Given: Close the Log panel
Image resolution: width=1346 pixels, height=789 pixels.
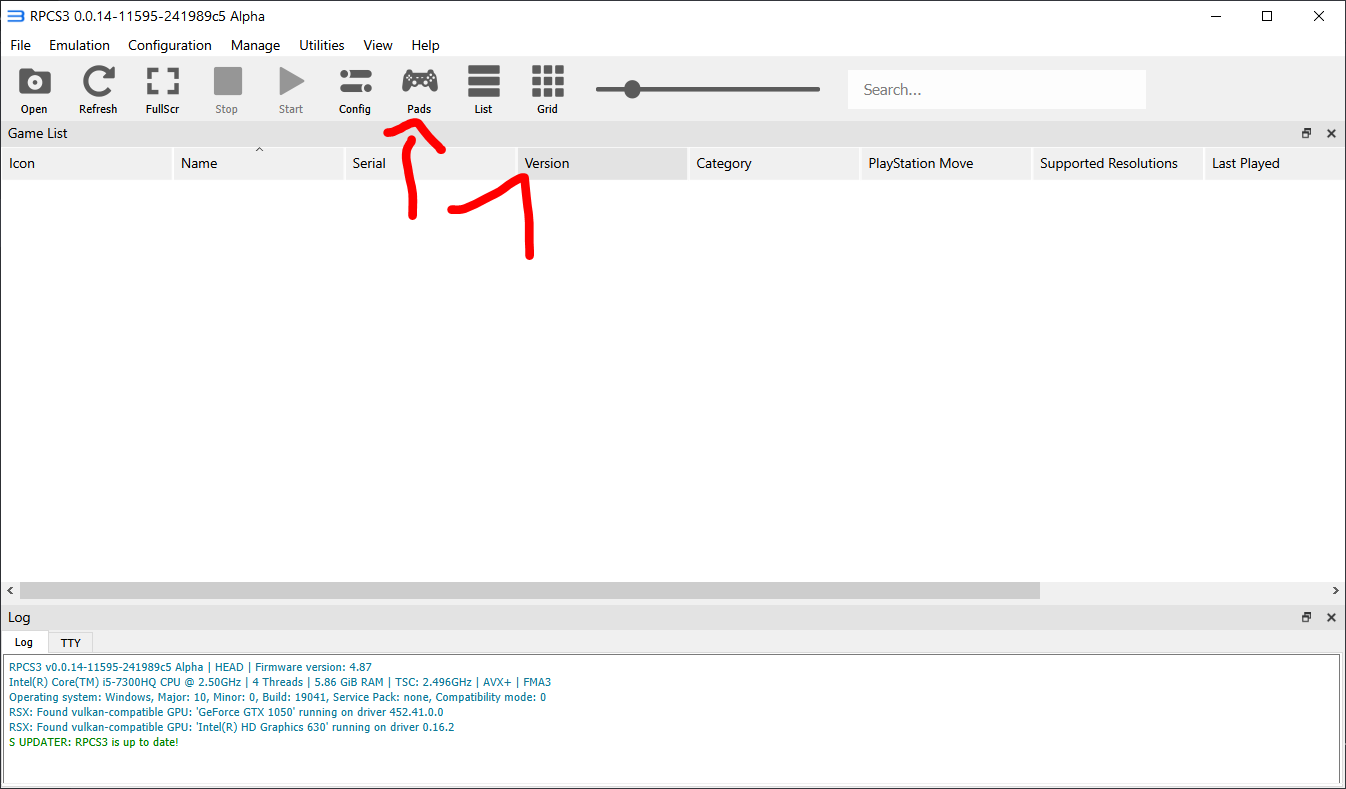Looking at the screenshot, I should pyautogui.click(x=1331, y=618).
